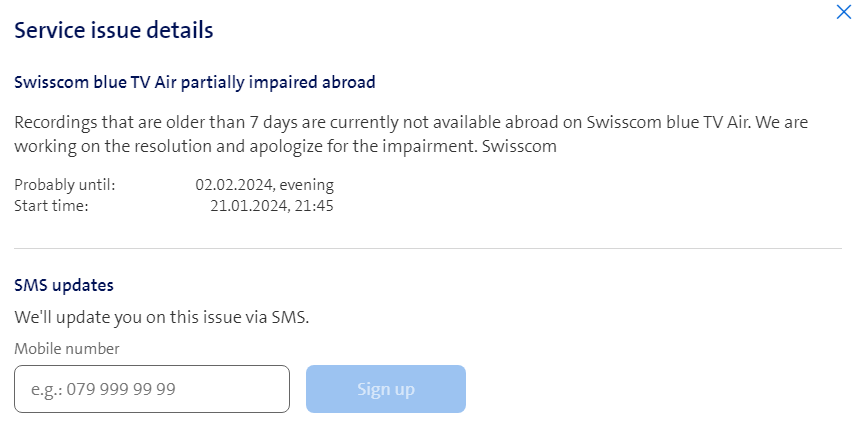Select the "Swisscom blue TV Air partially impaired abroad" heading
Viewport: 859px width, 424px height.
click(x=195, y=82)
